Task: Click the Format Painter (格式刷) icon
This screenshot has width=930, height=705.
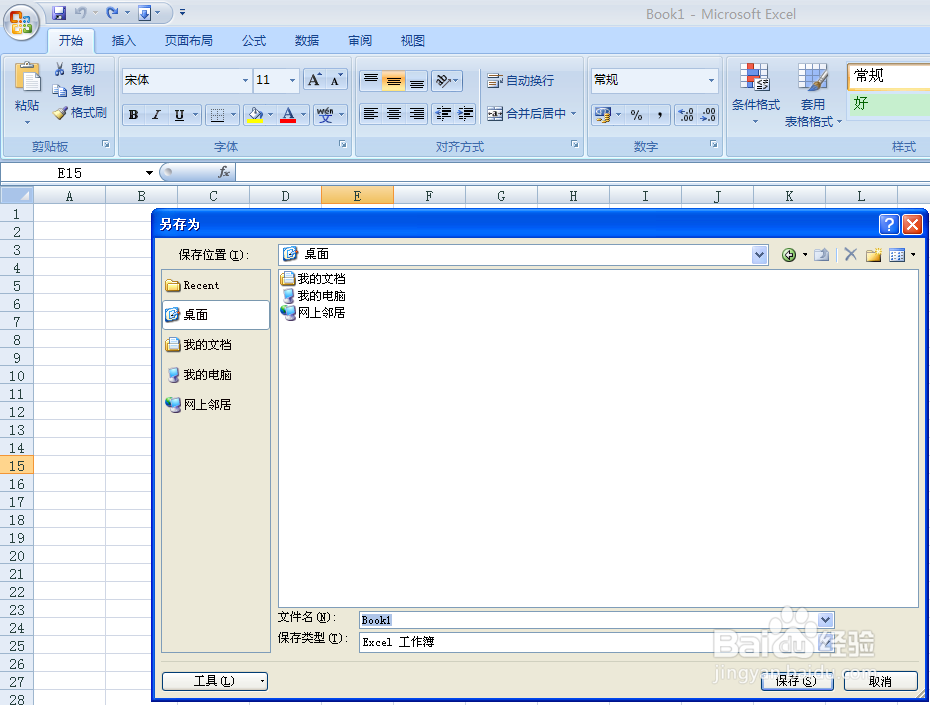Action: pyautogui.click(x=60, y=113)
